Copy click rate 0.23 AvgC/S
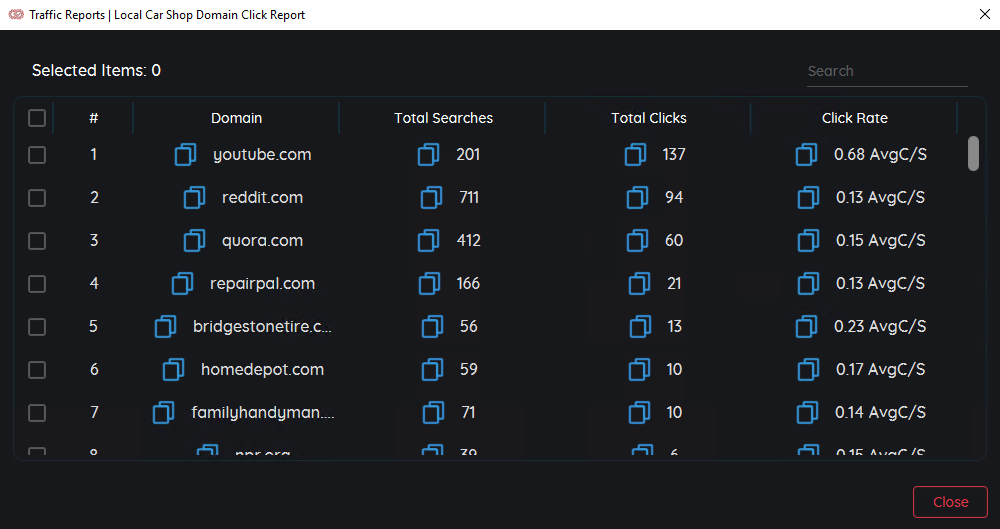1000x529 pixels. click(807, 327)
